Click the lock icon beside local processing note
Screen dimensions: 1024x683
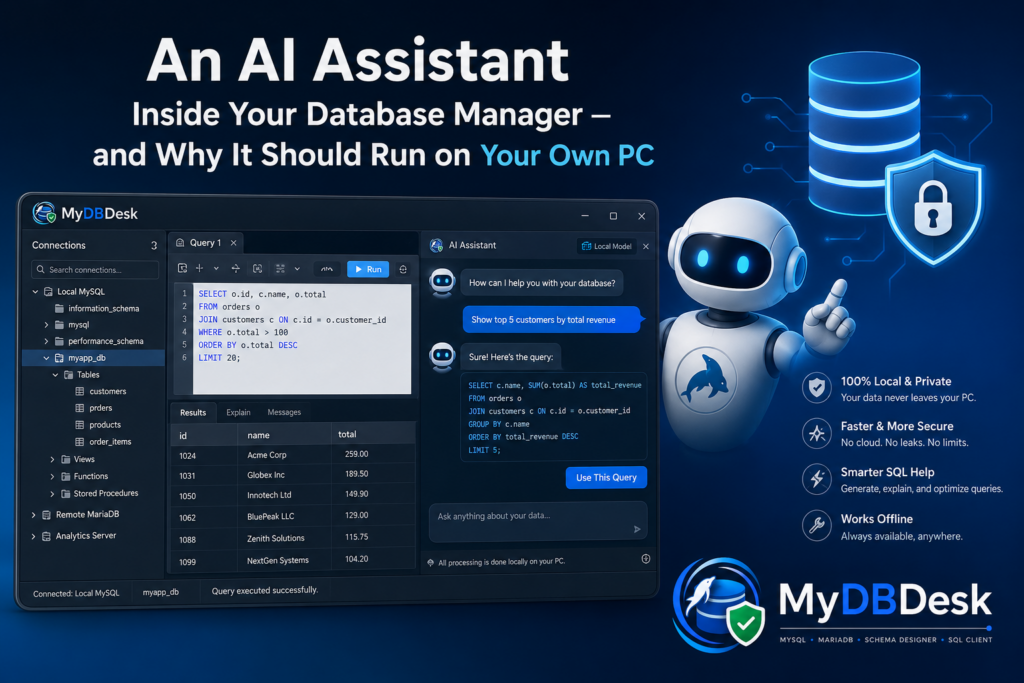tap(430, 562)
